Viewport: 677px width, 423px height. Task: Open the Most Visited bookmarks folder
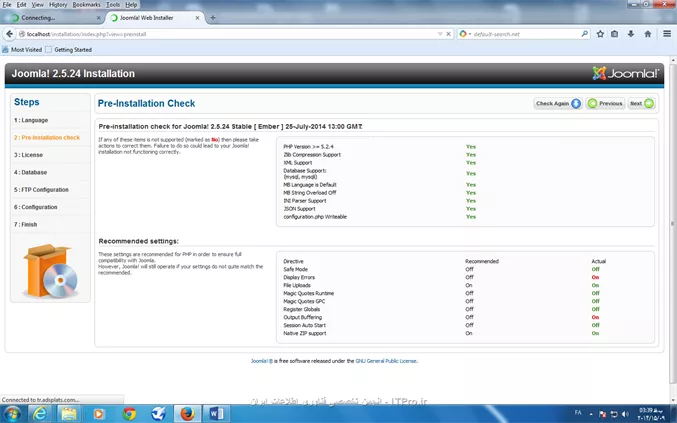click(x=22, y=50)
